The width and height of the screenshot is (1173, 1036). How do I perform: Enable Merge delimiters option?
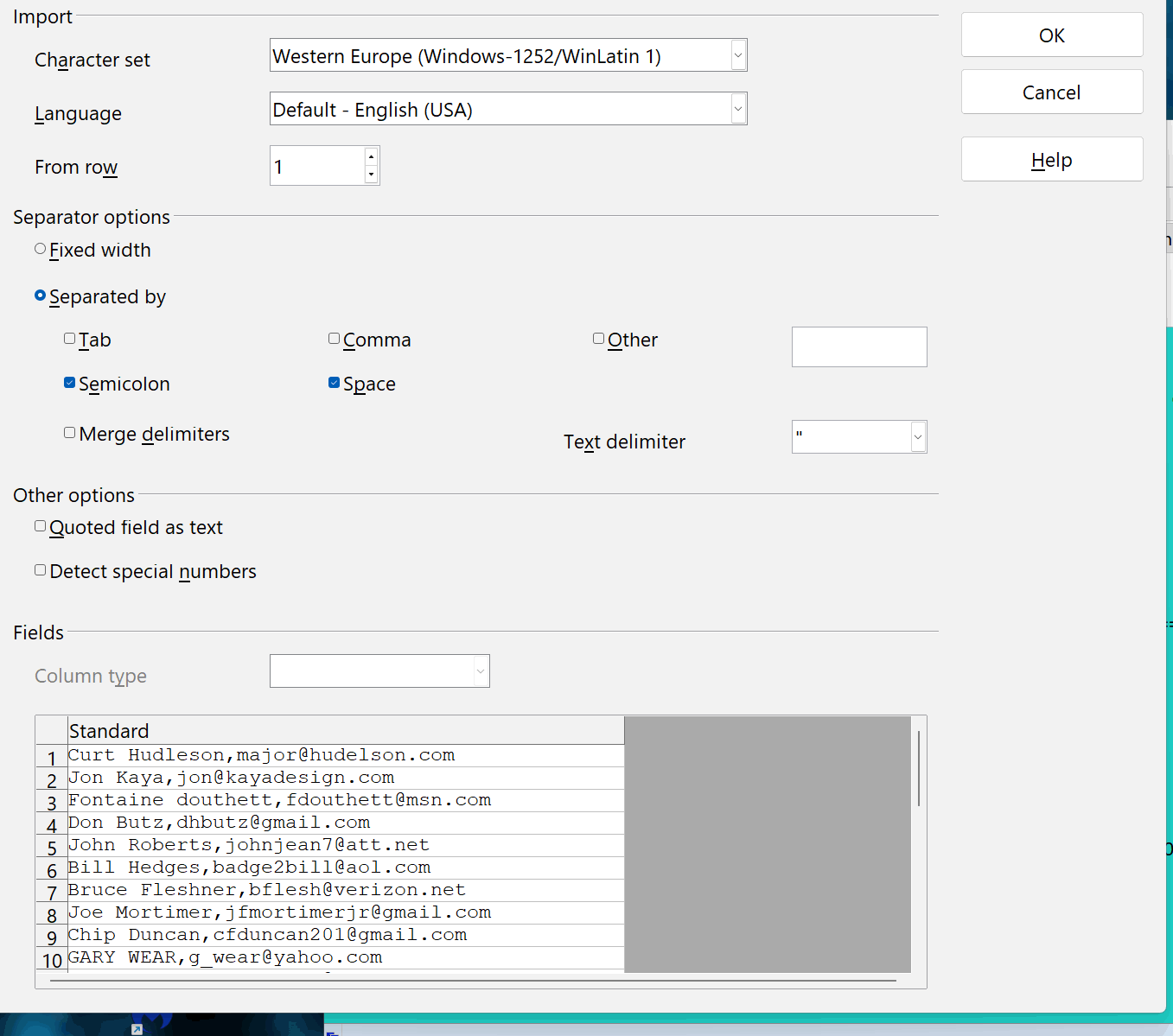coord(70,433)
